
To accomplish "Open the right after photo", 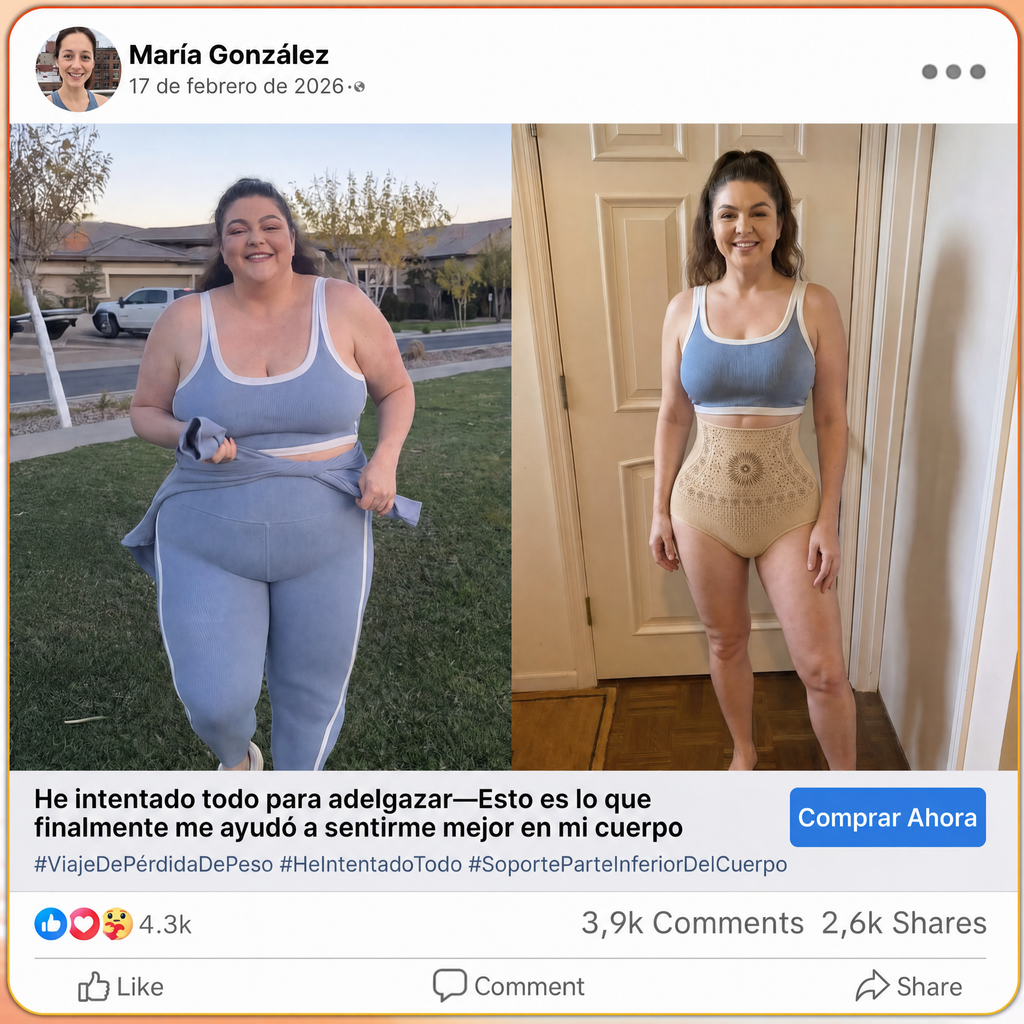I will click(x=764, y=447).
